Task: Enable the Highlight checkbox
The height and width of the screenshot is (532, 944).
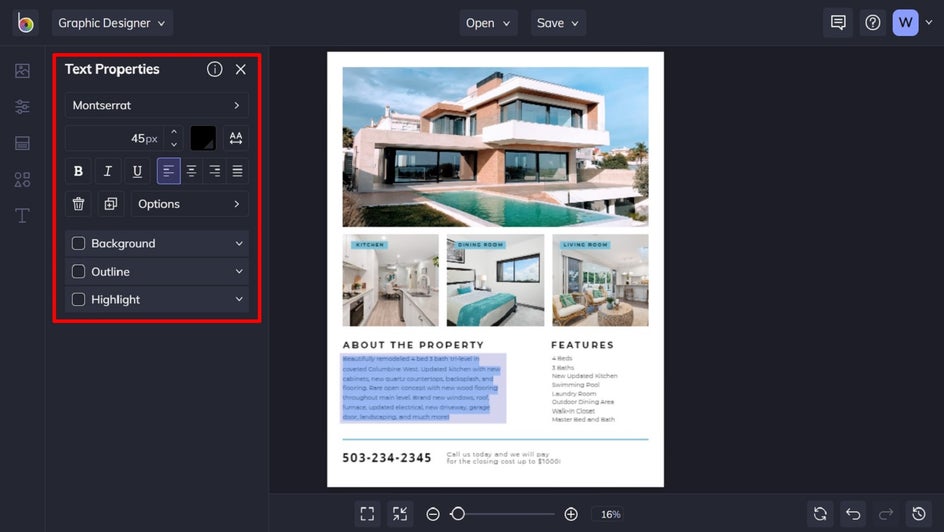Action: point(79,300)
